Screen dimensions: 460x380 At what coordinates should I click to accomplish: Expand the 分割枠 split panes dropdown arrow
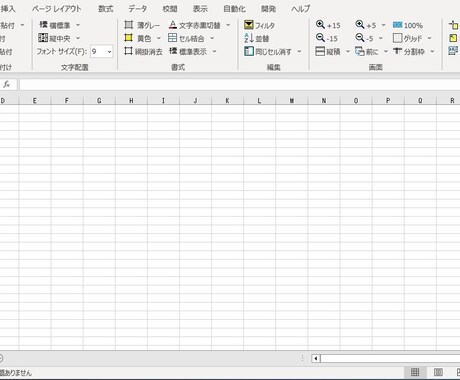point(432,51)
